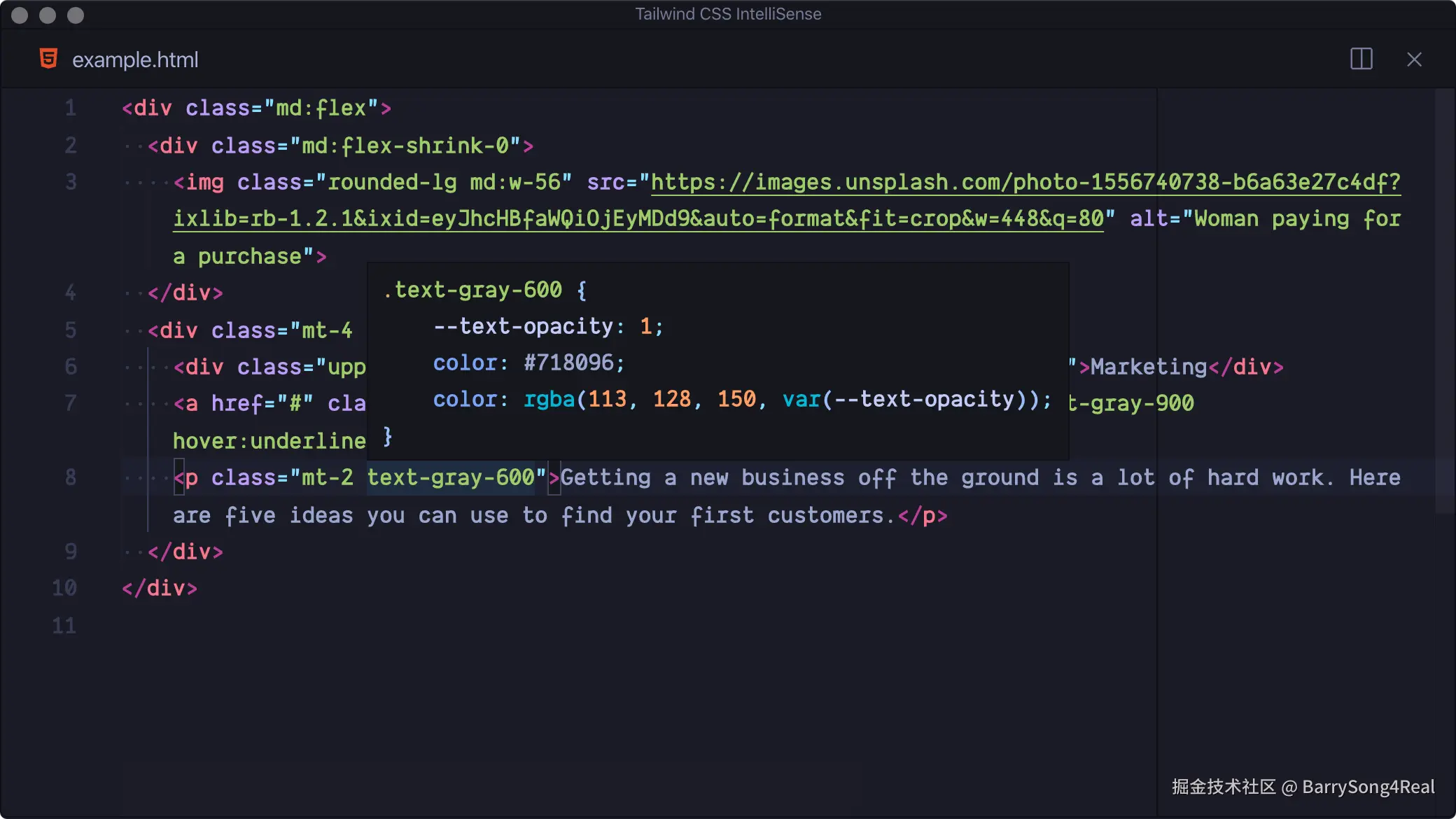The width and height of the screenshot is (1456, 819).
Task: Click the text-gray-600 class in line 8
Action: pos(451,477)
